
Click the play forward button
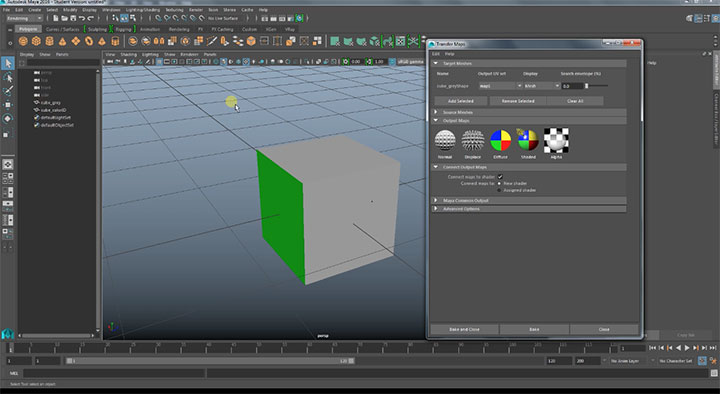click(x=687, y=348)
